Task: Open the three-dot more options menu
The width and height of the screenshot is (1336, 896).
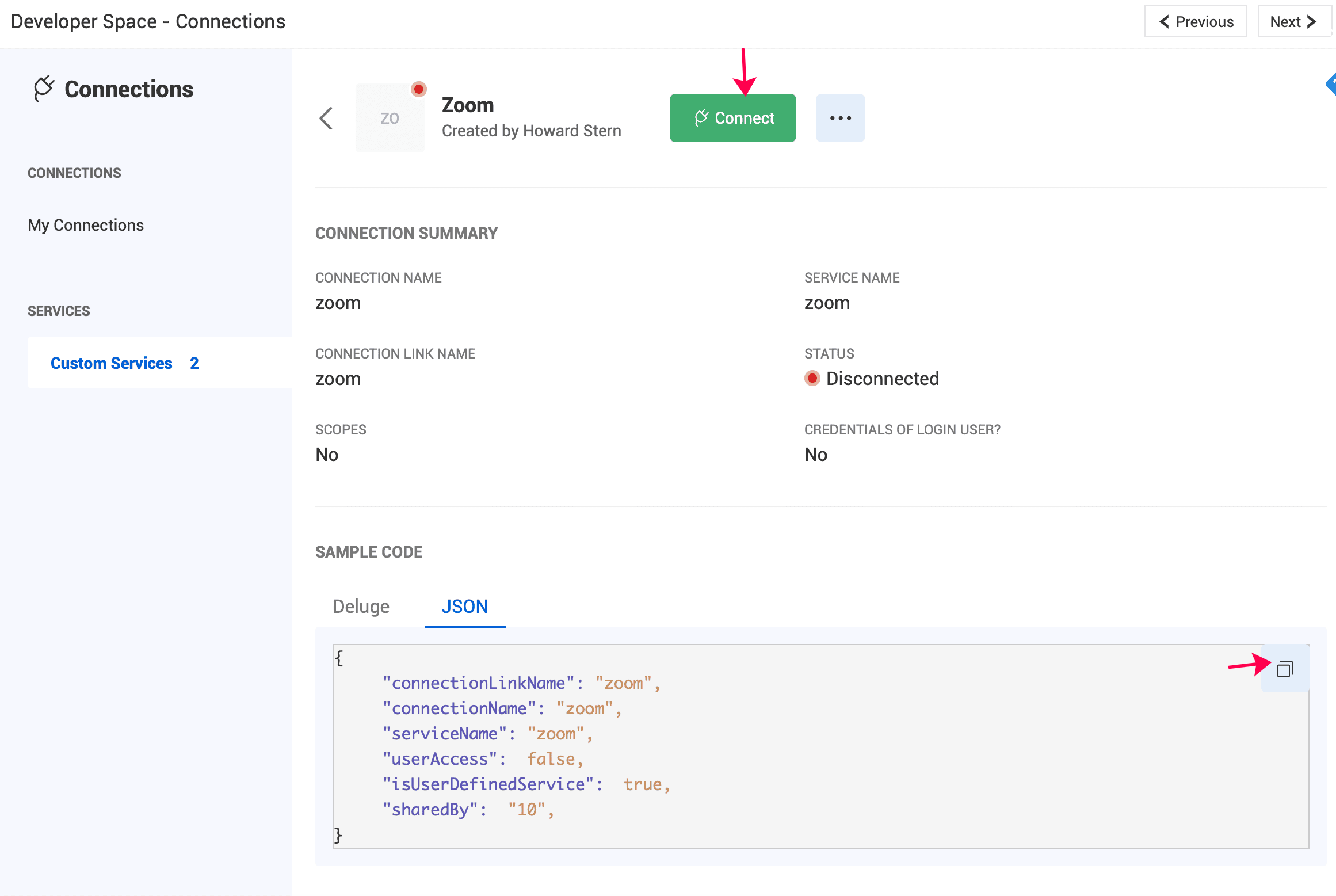Action: 840,118
